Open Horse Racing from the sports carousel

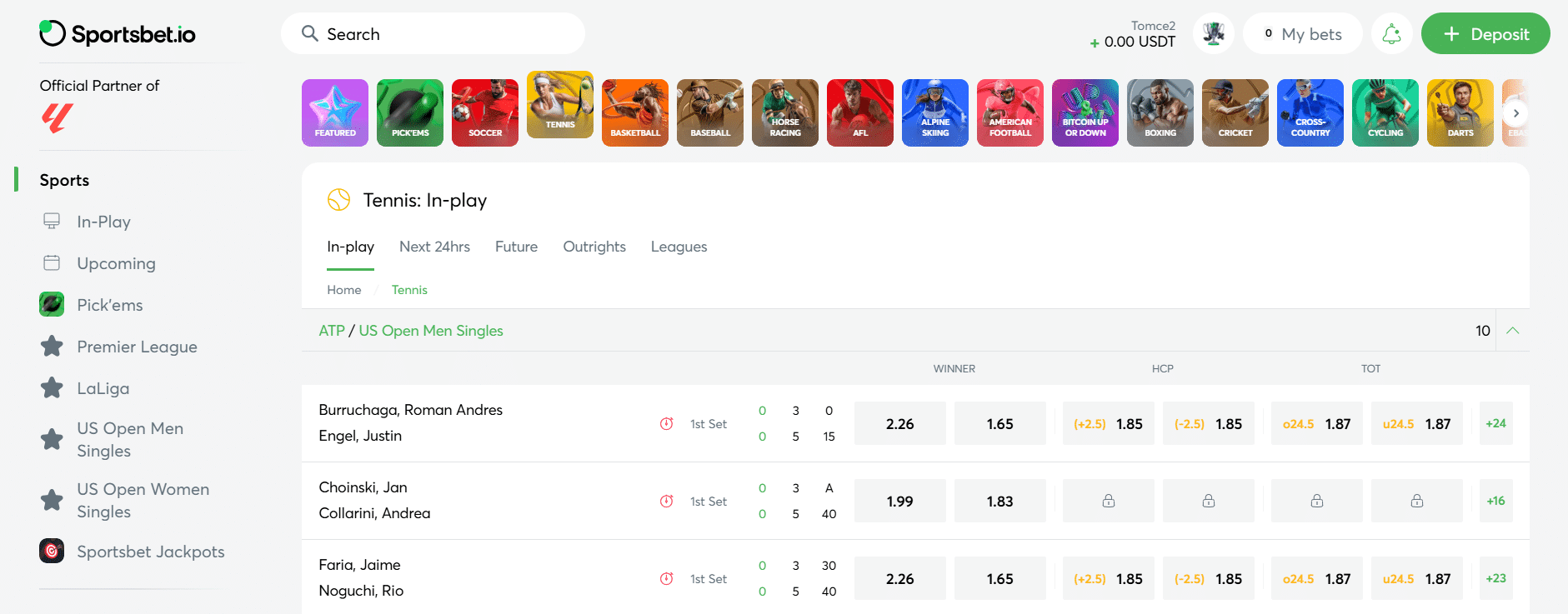[x=784, y=112]
